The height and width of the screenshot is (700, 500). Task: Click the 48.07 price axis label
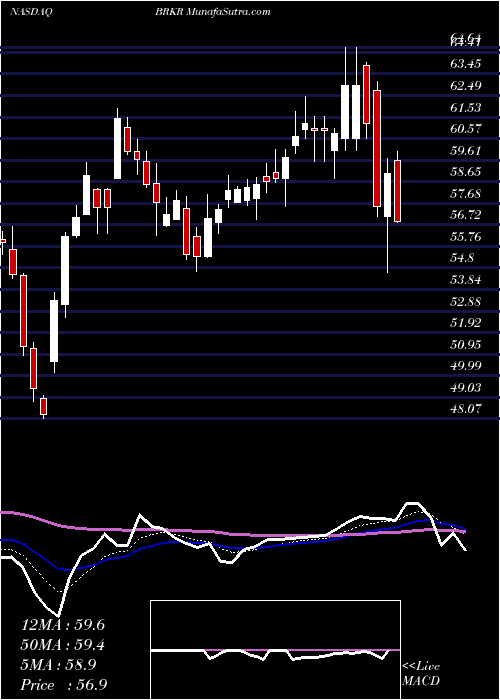click(466, 408)
